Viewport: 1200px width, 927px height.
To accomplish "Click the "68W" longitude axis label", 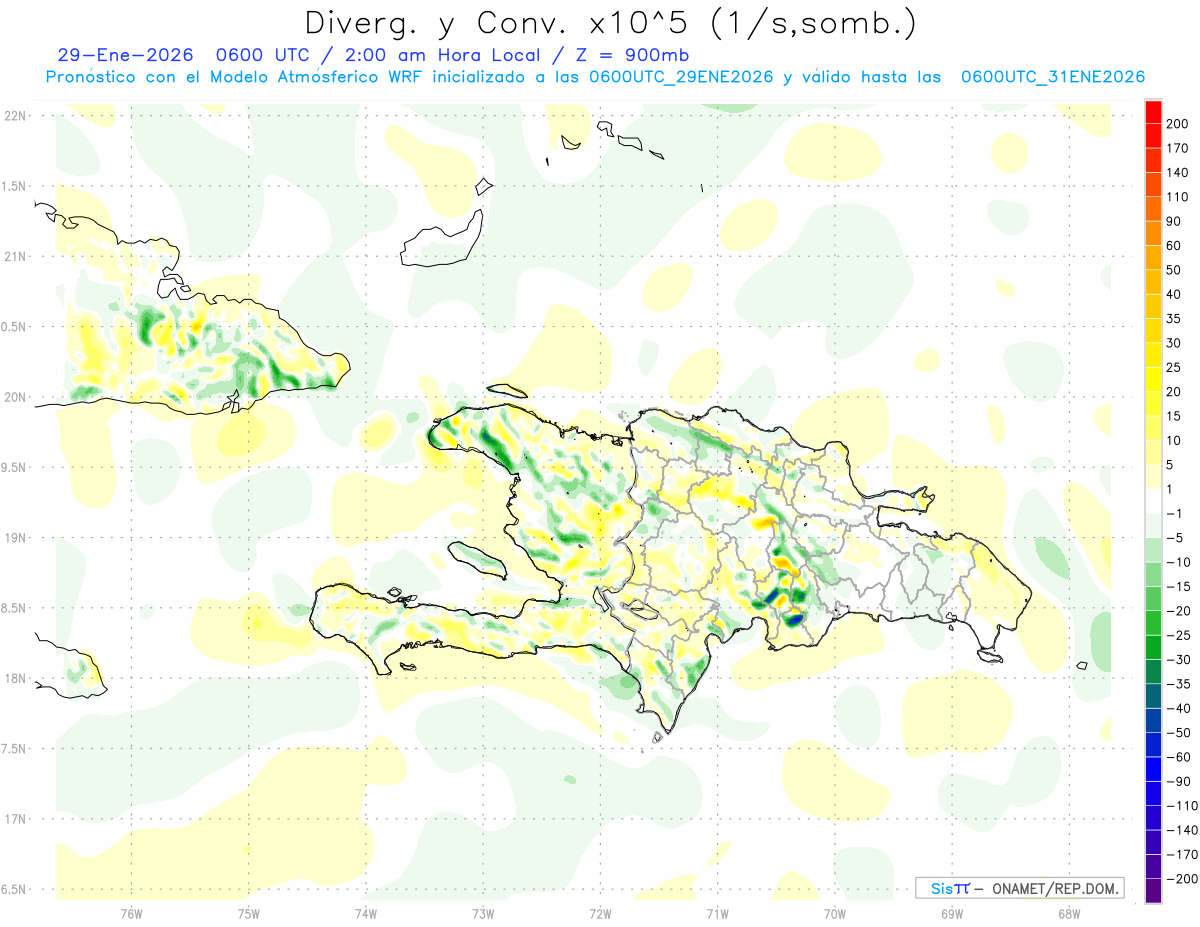I will tap(1069, 914).
